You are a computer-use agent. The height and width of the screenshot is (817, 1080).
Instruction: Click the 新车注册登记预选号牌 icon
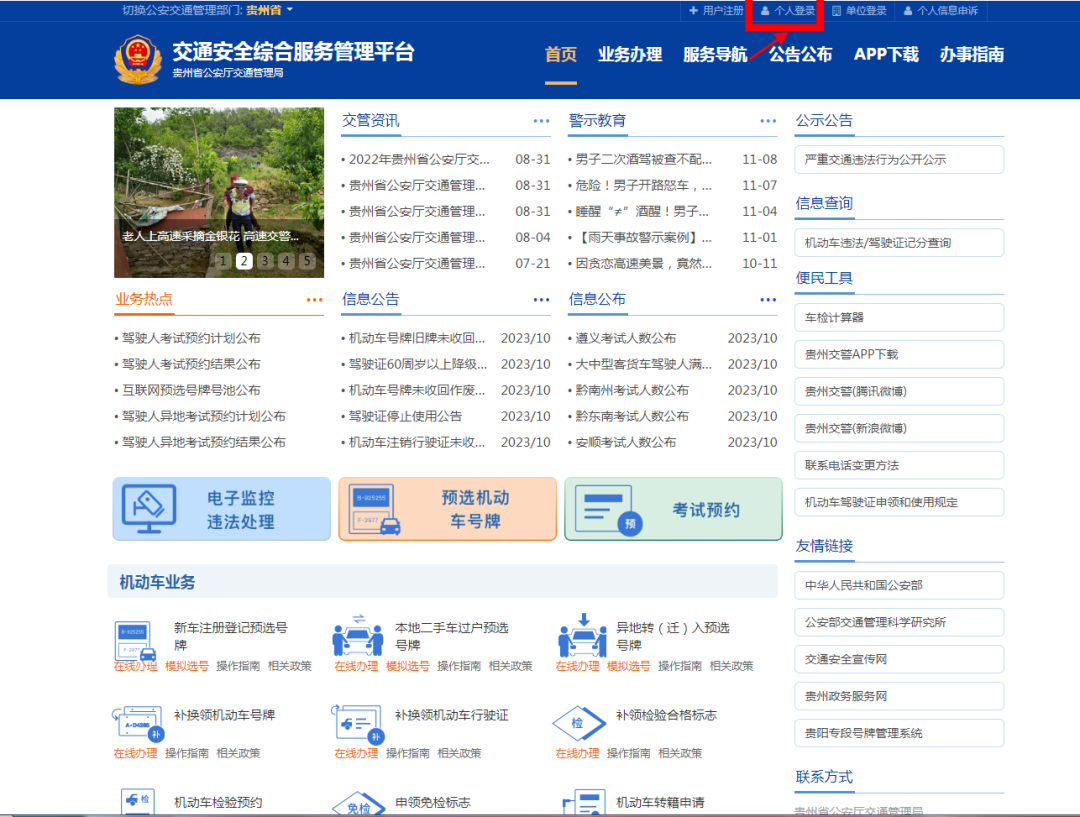(x=135, y=641)
